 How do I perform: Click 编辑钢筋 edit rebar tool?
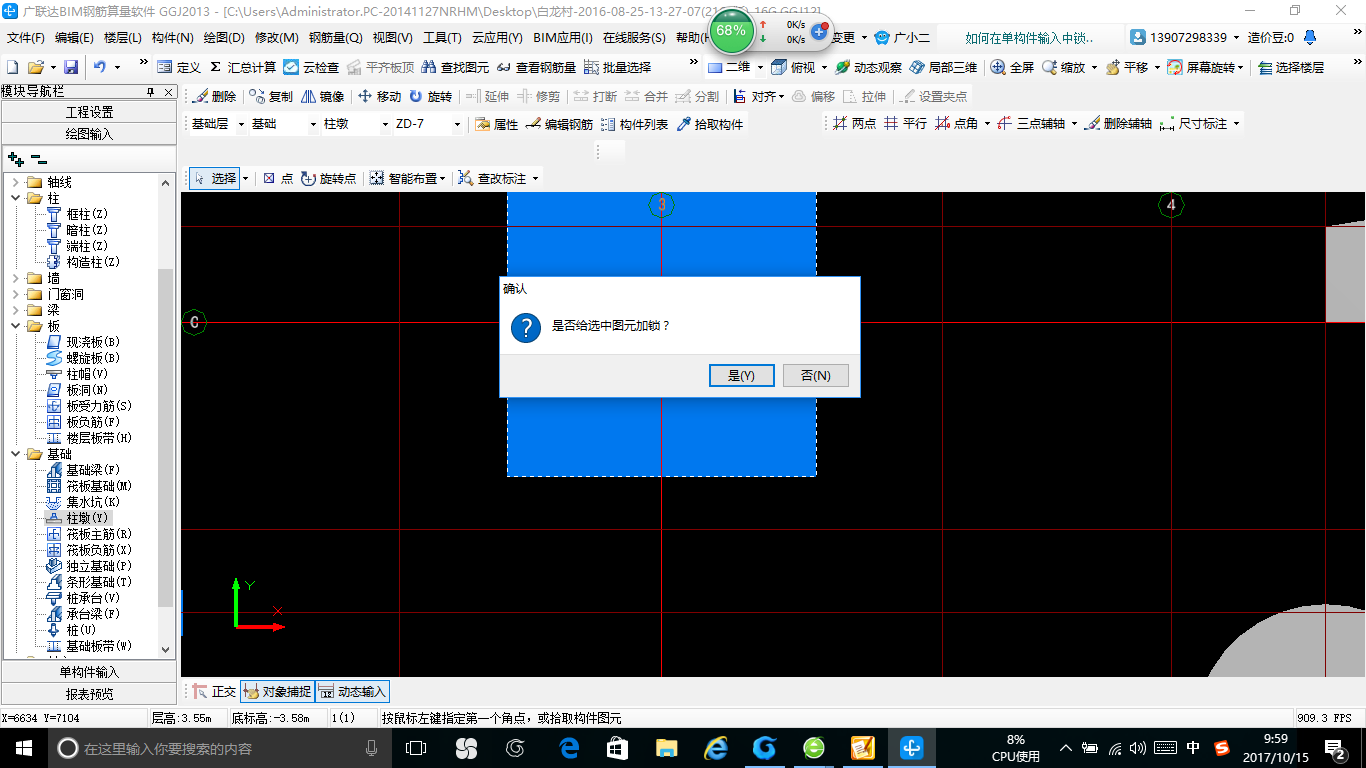[558, 124]
